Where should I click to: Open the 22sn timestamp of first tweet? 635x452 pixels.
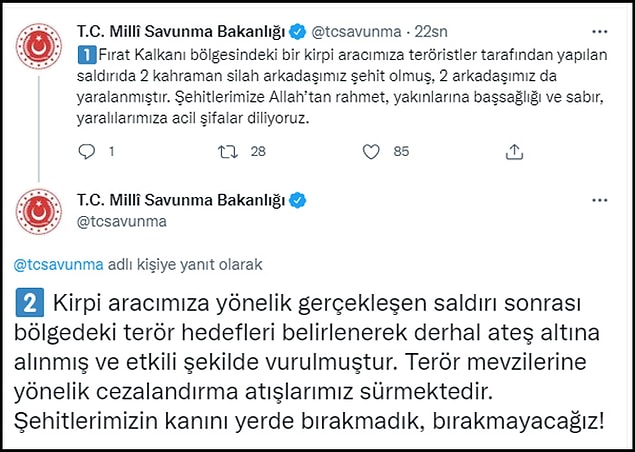(431, 32)
